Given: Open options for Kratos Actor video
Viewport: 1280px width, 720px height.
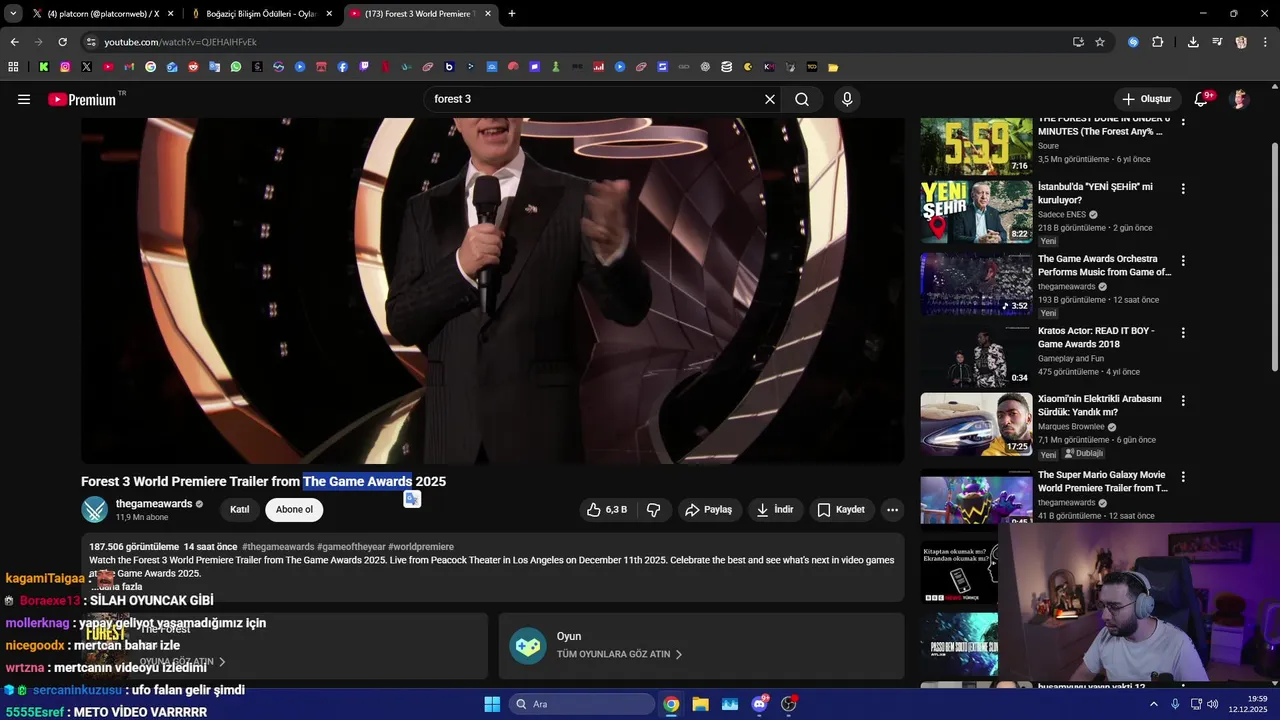Looking at the screenshot, I should click(1183, 333).
